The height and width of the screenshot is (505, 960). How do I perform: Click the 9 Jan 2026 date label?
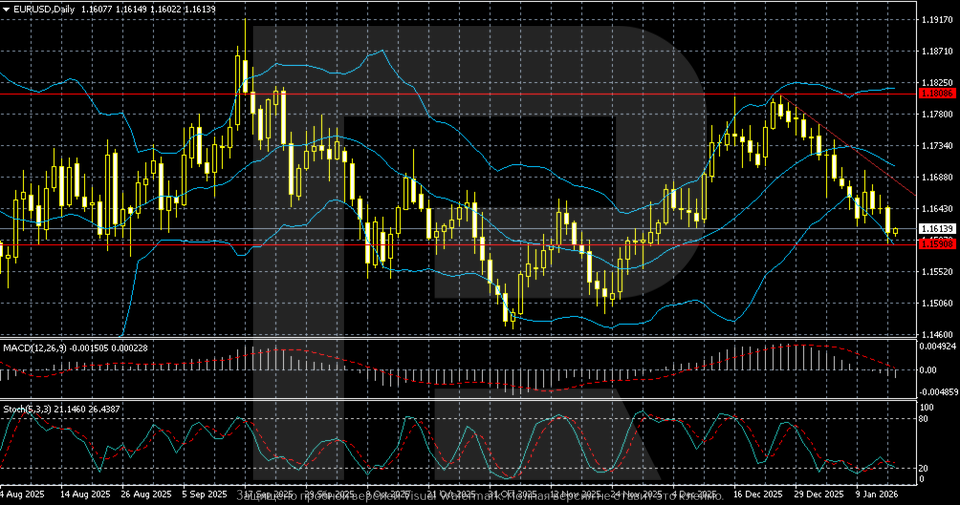click(x=876, y=494)
